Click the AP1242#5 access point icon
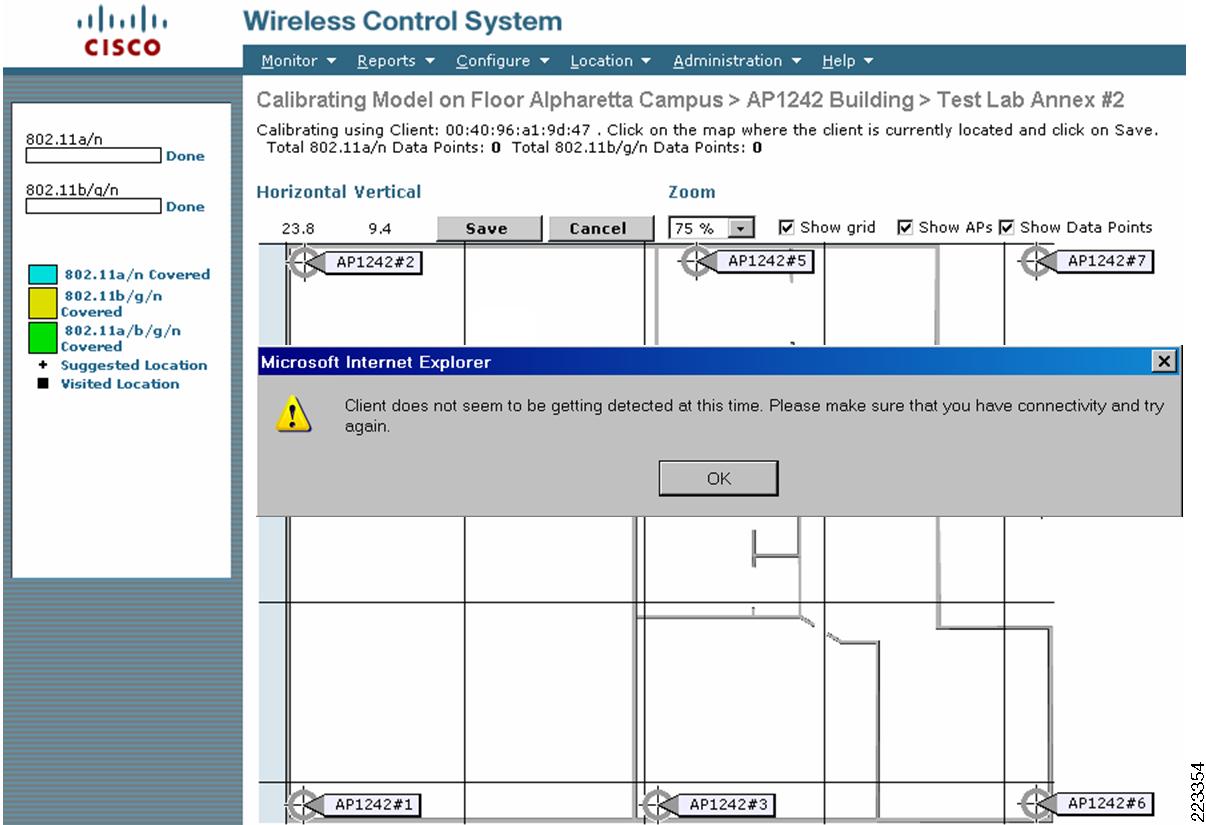Image resolution: width=1206 pixels, height=825 pixels. point(695,262)
